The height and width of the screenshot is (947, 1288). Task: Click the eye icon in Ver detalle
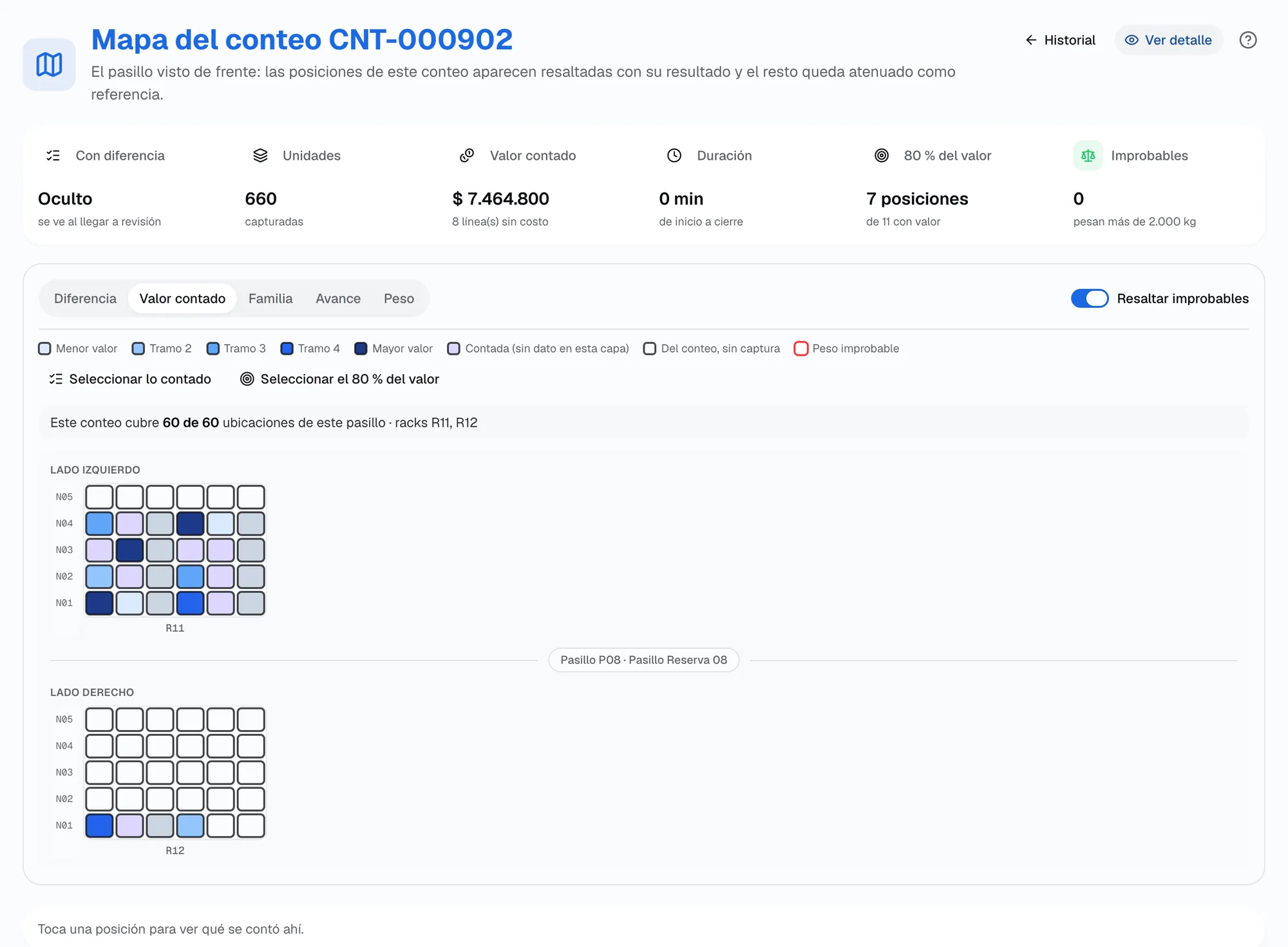pyautogui.click(x=1132, y=40)
